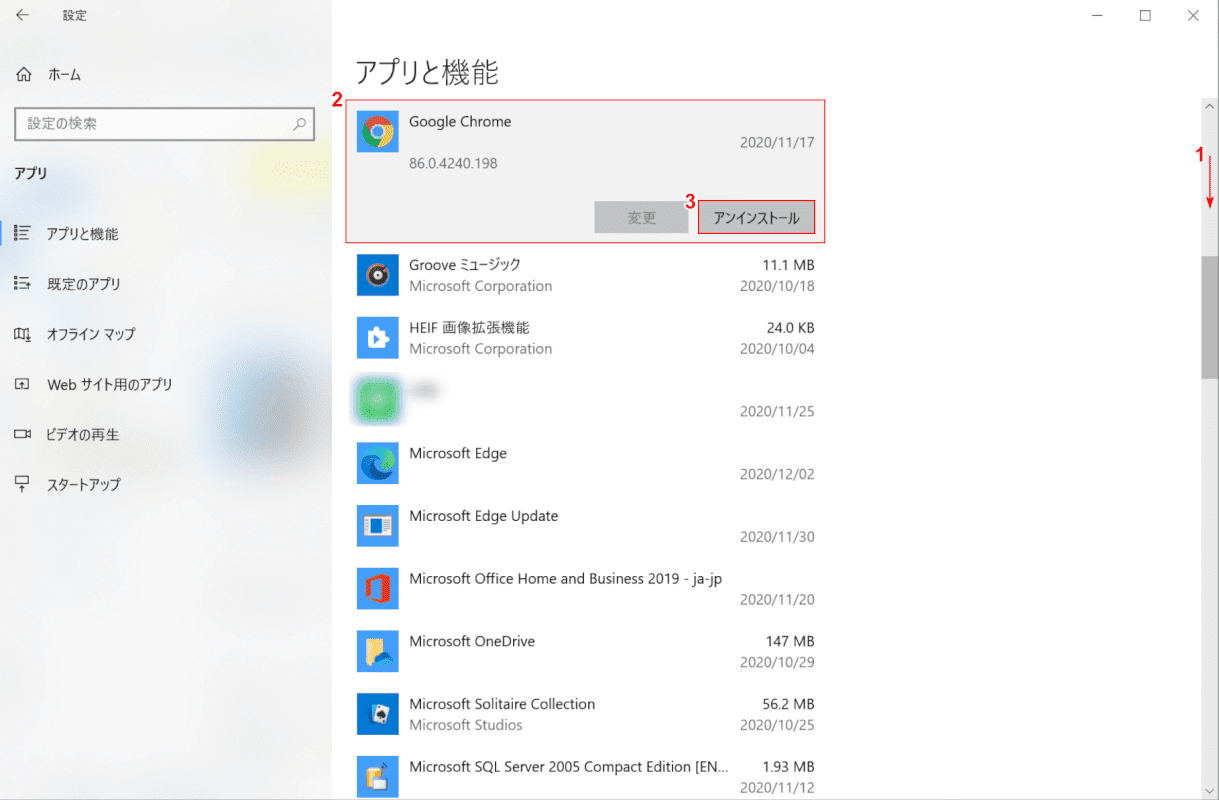Maximize the Settings window
Viewport: 1219px width, 800px height.
(1145, 15)
